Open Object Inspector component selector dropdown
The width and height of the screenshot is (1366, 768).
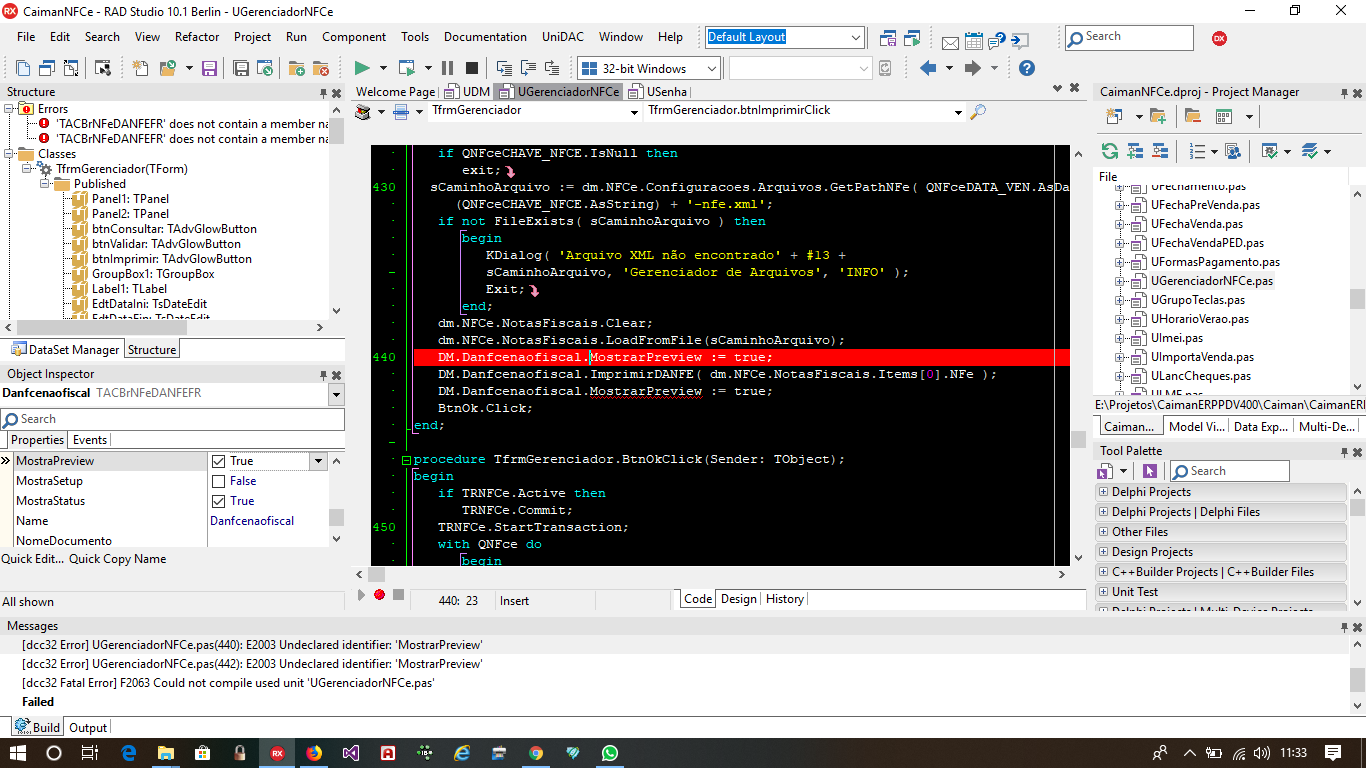point(336,394)
